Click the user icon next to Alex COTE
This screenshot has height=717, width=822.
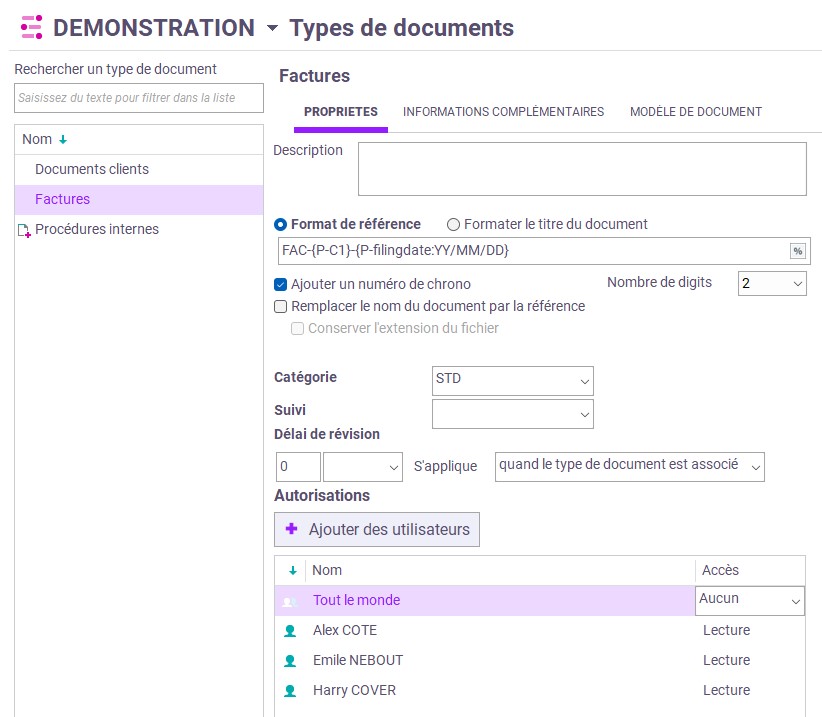[x=291, y=631]
